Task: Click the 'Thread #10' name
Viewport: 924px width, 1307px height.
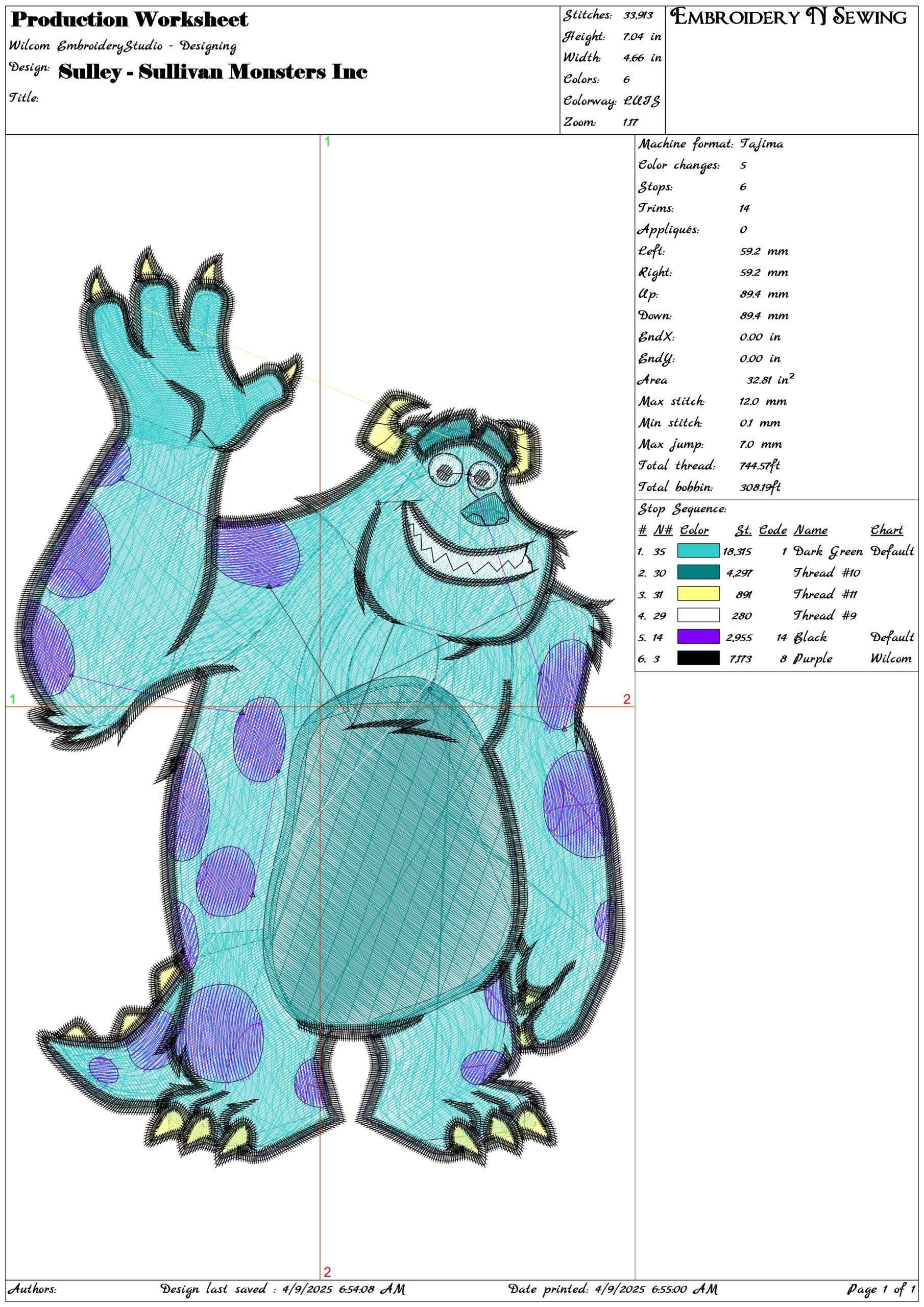Action: 826,573
